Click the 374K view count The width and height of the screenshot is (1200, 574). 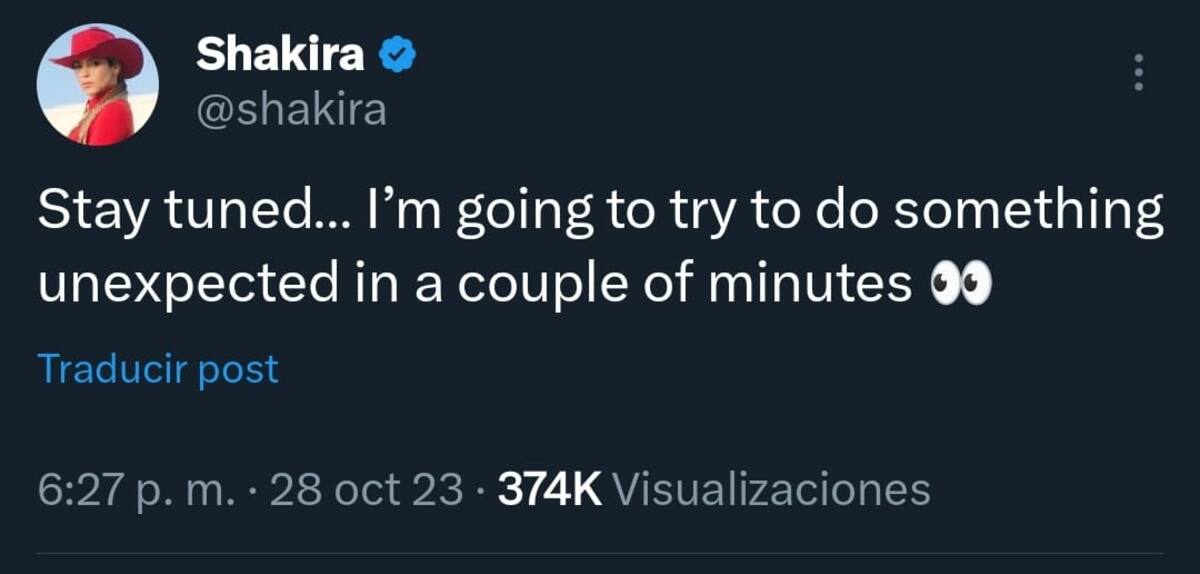tap(549, 490)
